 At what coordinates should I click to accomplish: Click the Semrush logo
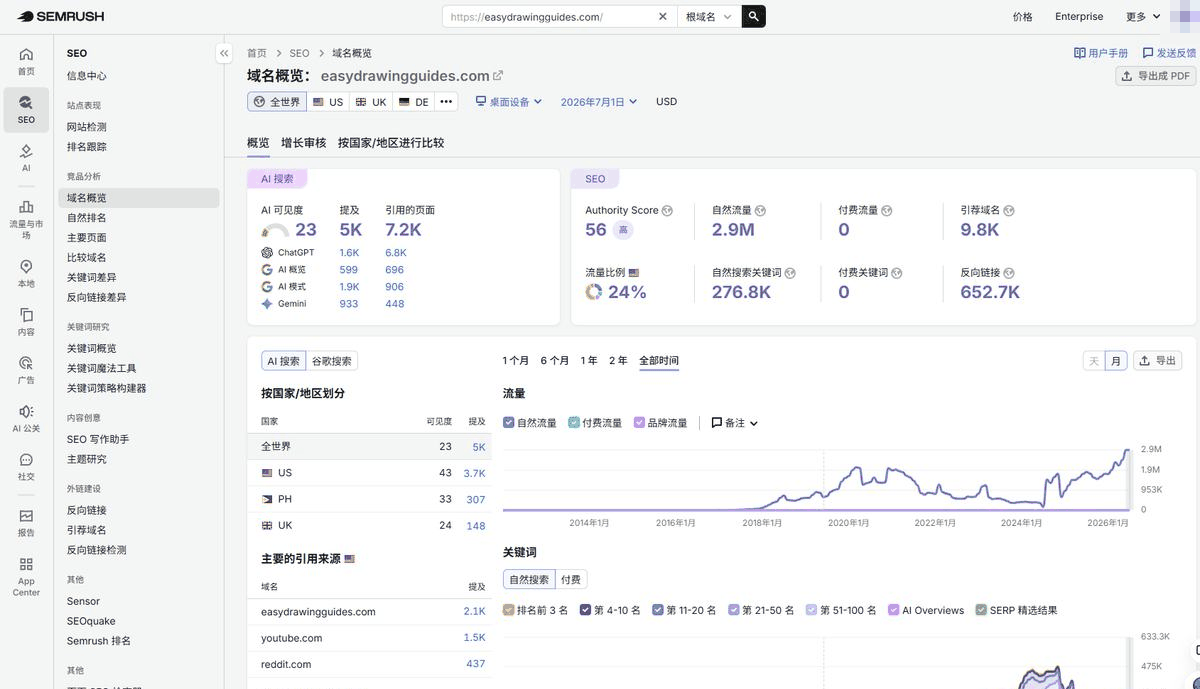pos(60,17)
